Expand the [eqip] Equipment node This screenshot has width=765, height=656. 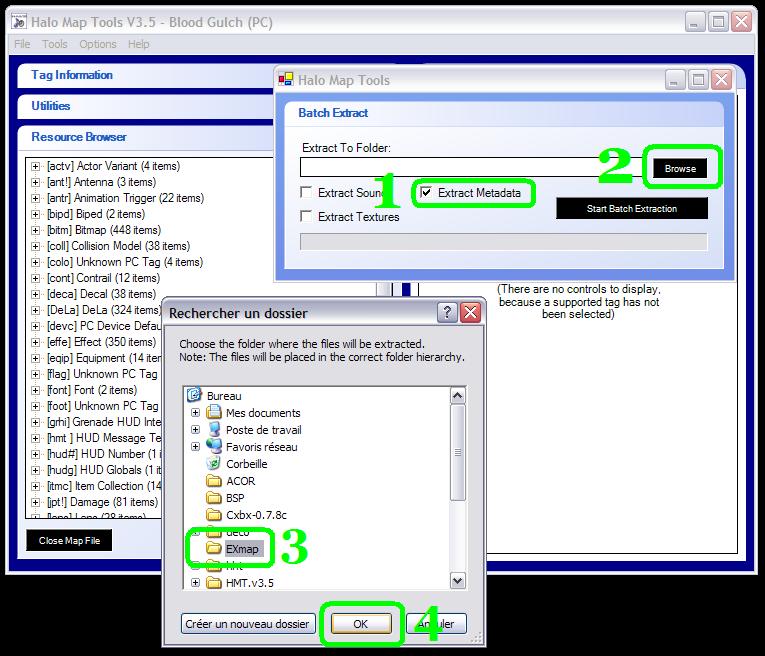pos(35,358)
